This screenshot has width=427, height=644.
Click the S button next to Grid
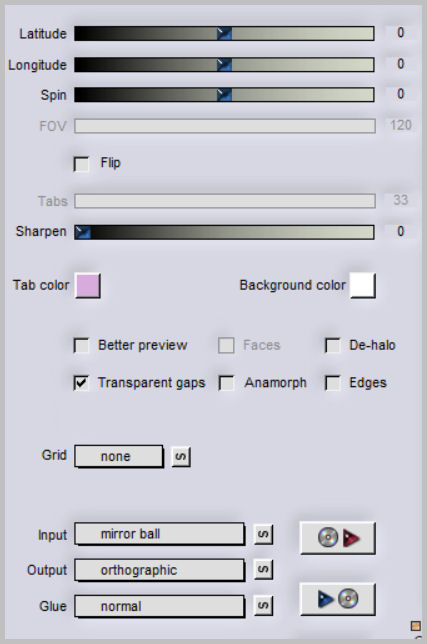coord(181,457)
